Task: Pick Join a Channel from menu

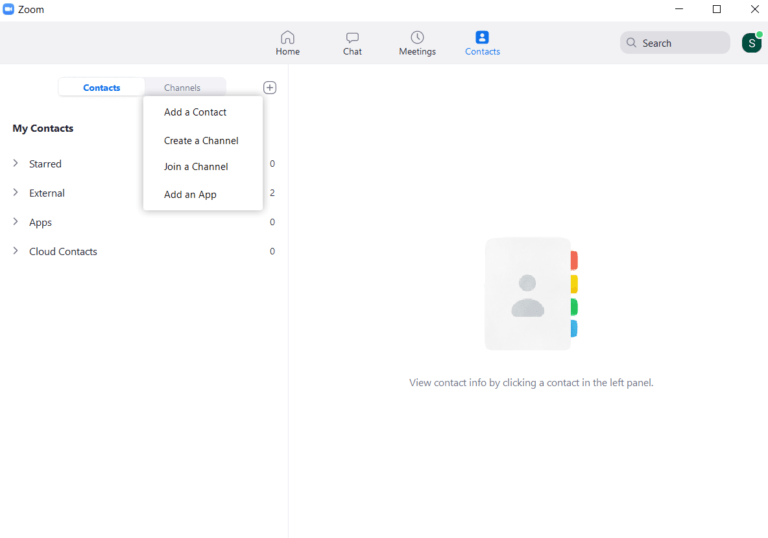Action: [x=196, y=167]
